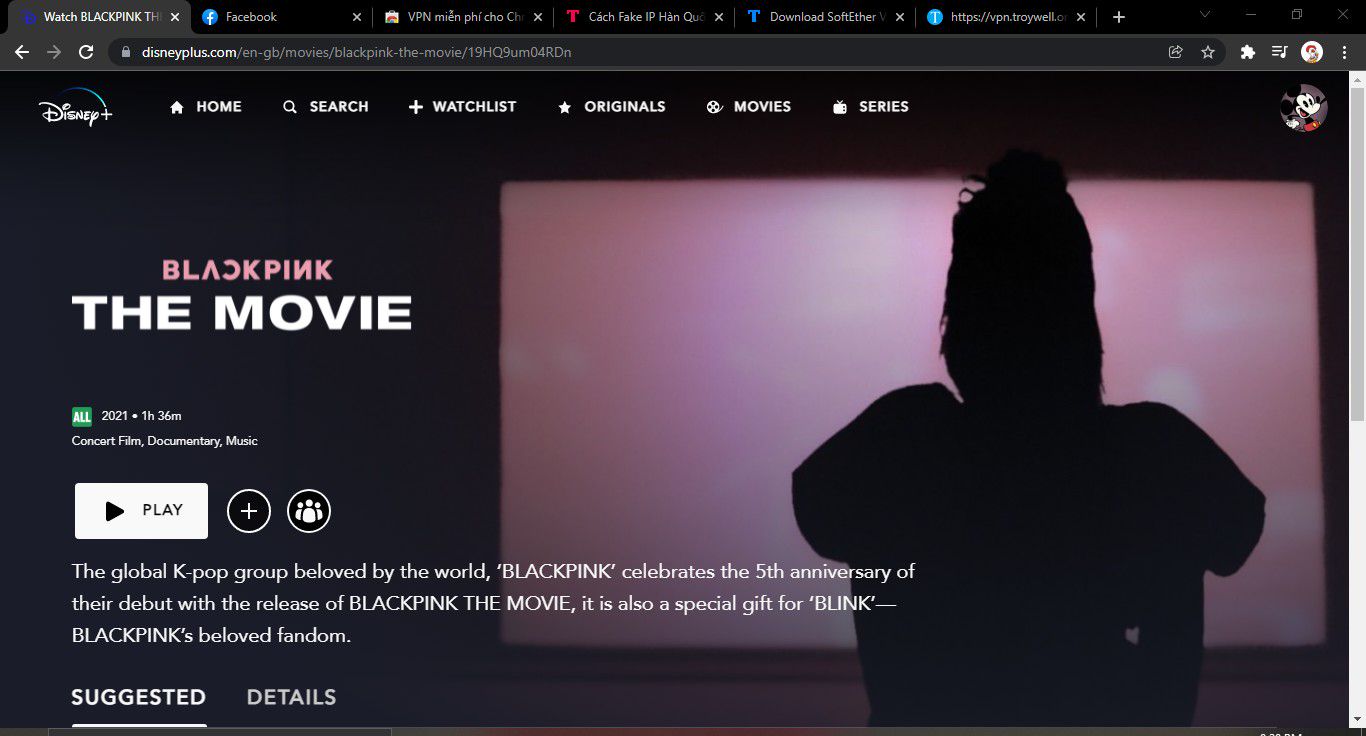Image resolution: width=1366 pixels, height=736 pixels.
Task: Open the Mickey Mouse profile avatar
Action: pyautogui.click(x=1304, y=107)
